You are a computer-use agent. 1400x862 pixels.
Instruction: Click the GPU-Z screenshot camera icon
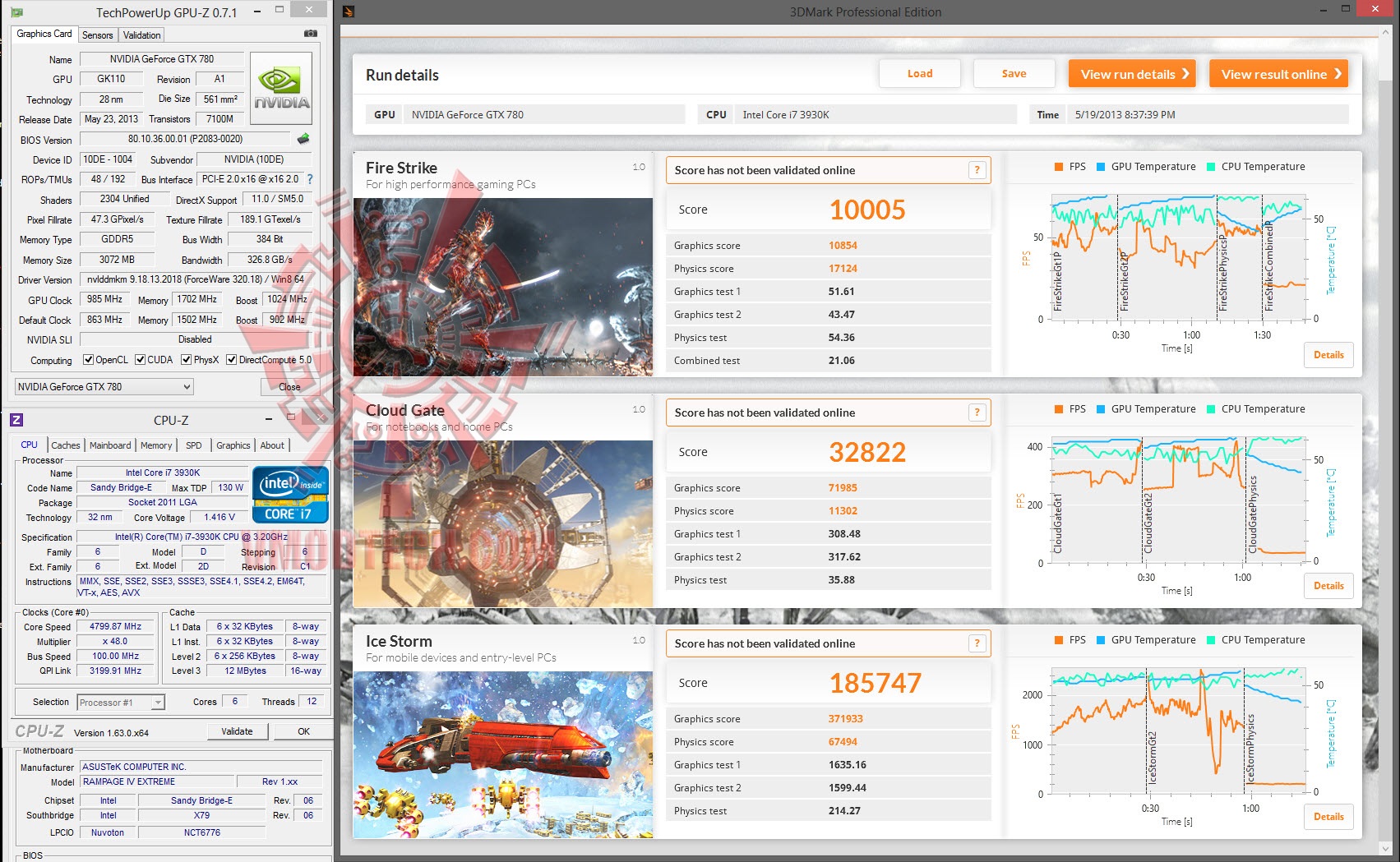[310, 34]
